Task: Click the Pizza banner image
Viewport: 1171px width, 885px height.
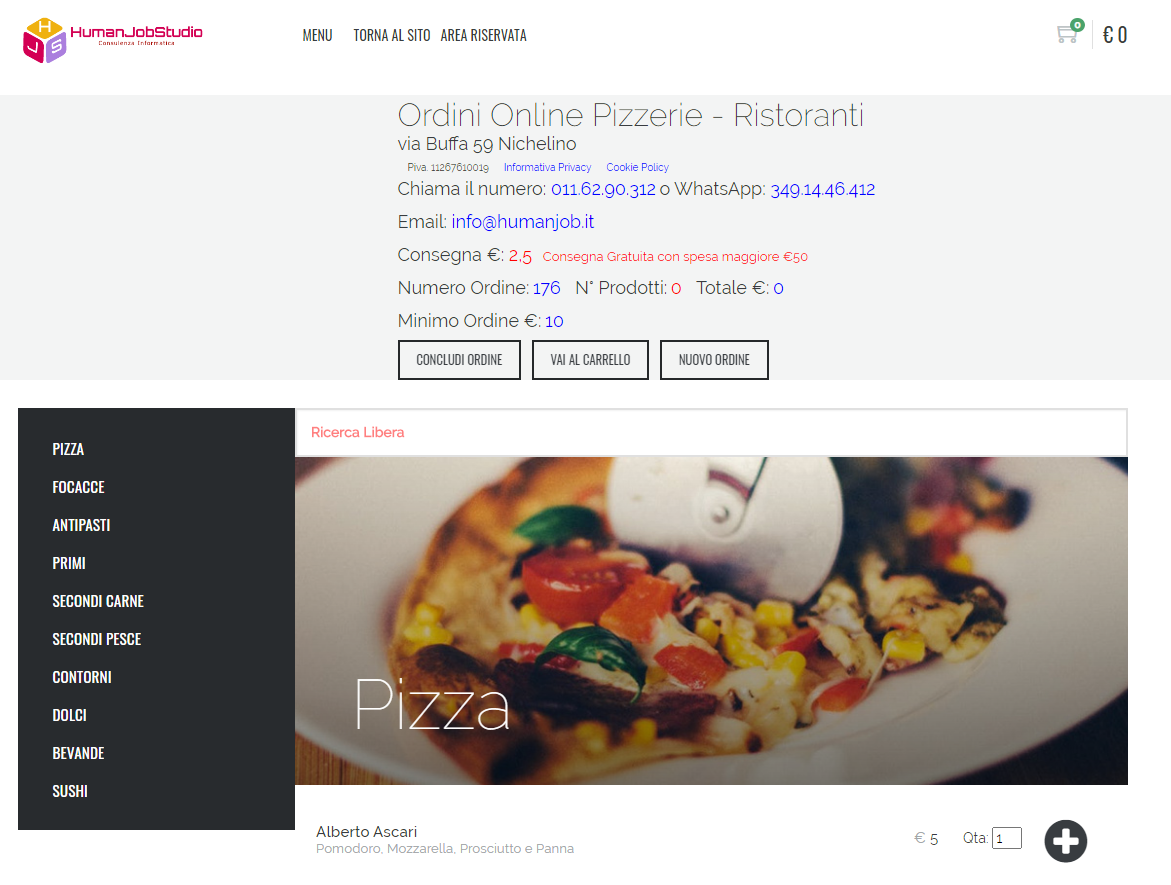Action: click(711, 621)
